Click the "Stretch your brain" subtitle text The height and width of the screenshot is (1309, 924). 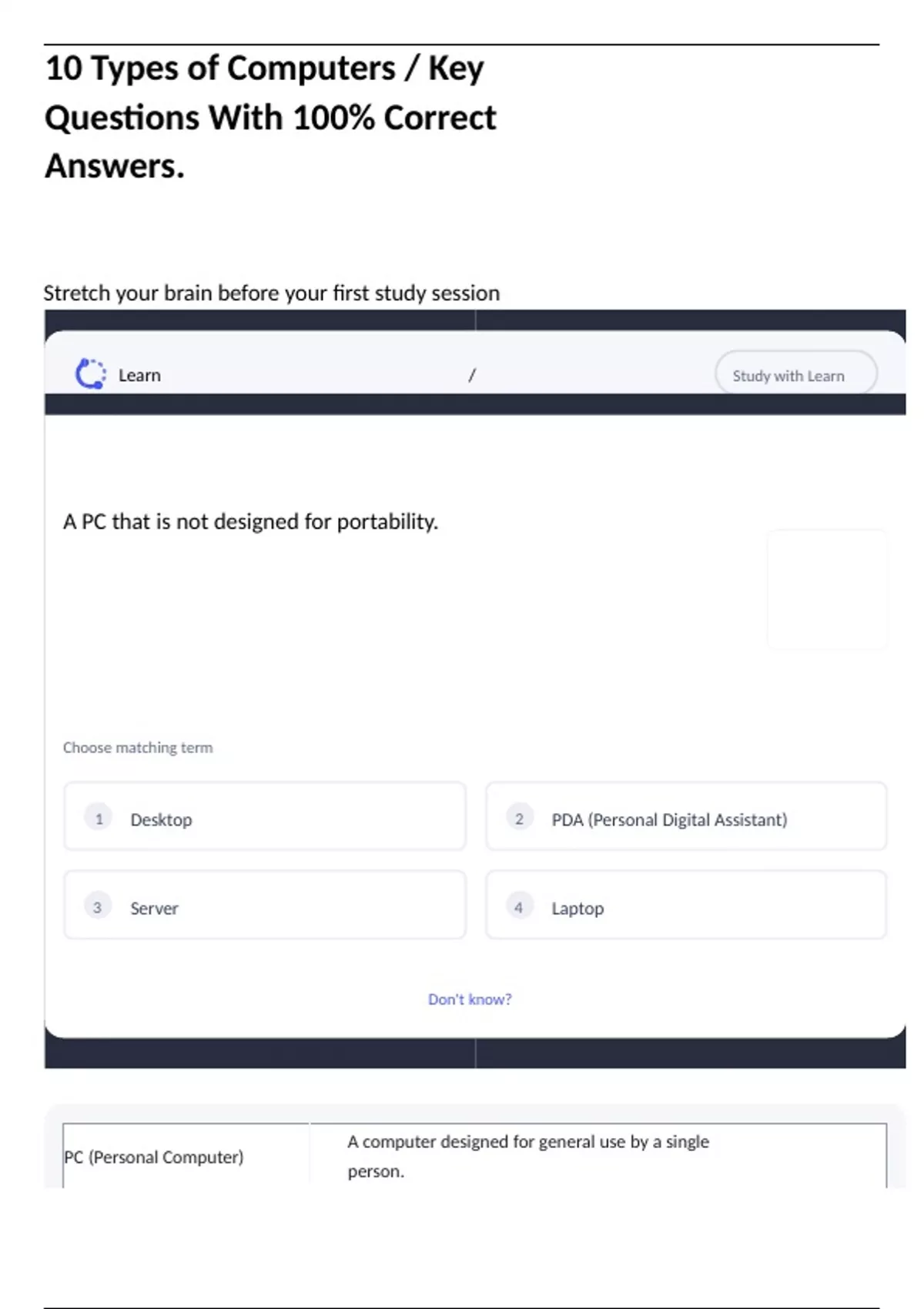(x=272, y=293)
